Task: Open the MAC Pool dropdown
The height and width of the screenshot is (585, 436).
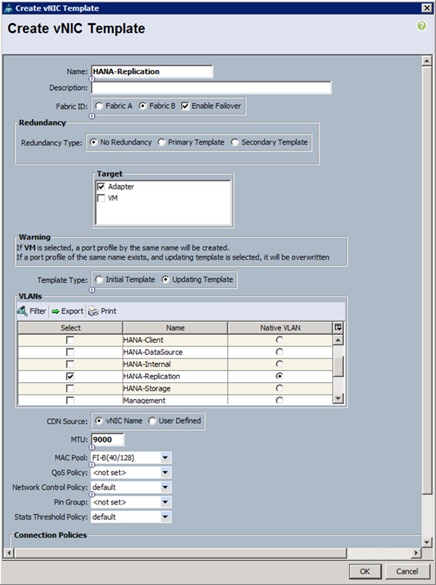Action: [x=166, y=458]
